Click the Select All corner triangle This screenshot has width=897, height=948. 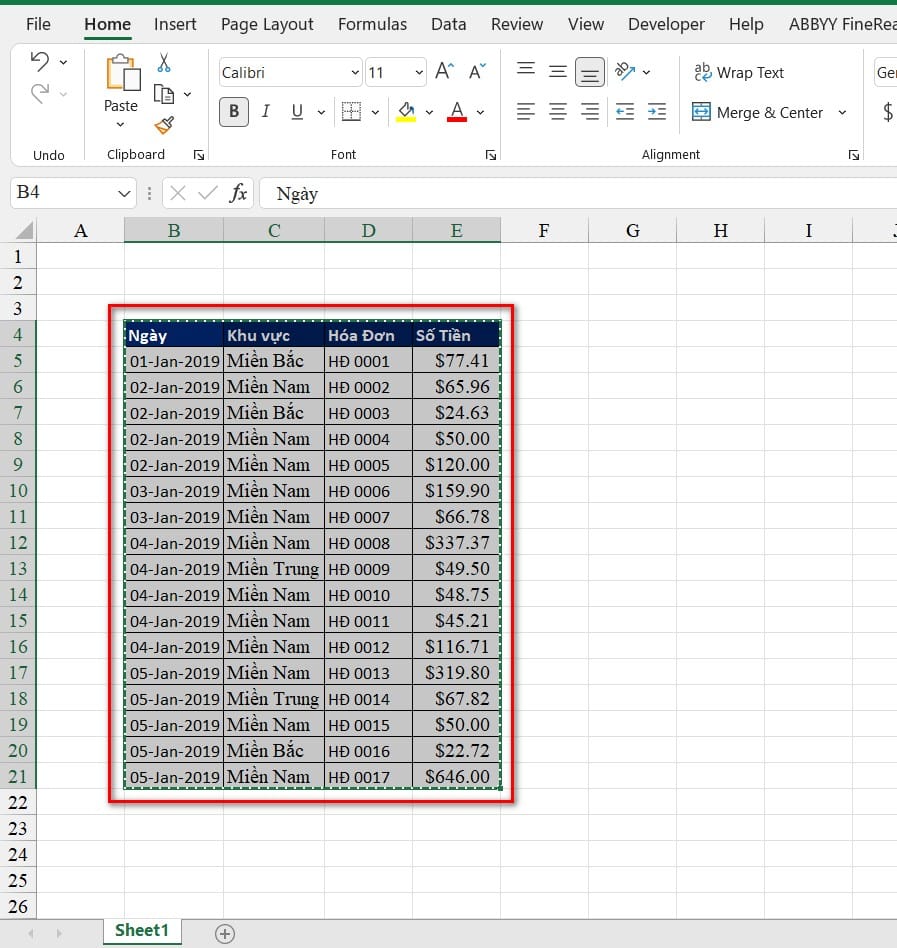pos(25,230)
